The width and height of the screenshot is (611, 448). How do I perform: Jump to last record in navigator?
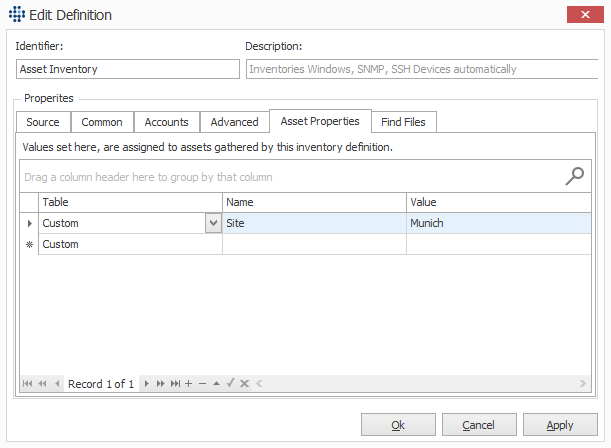[175, 384]
